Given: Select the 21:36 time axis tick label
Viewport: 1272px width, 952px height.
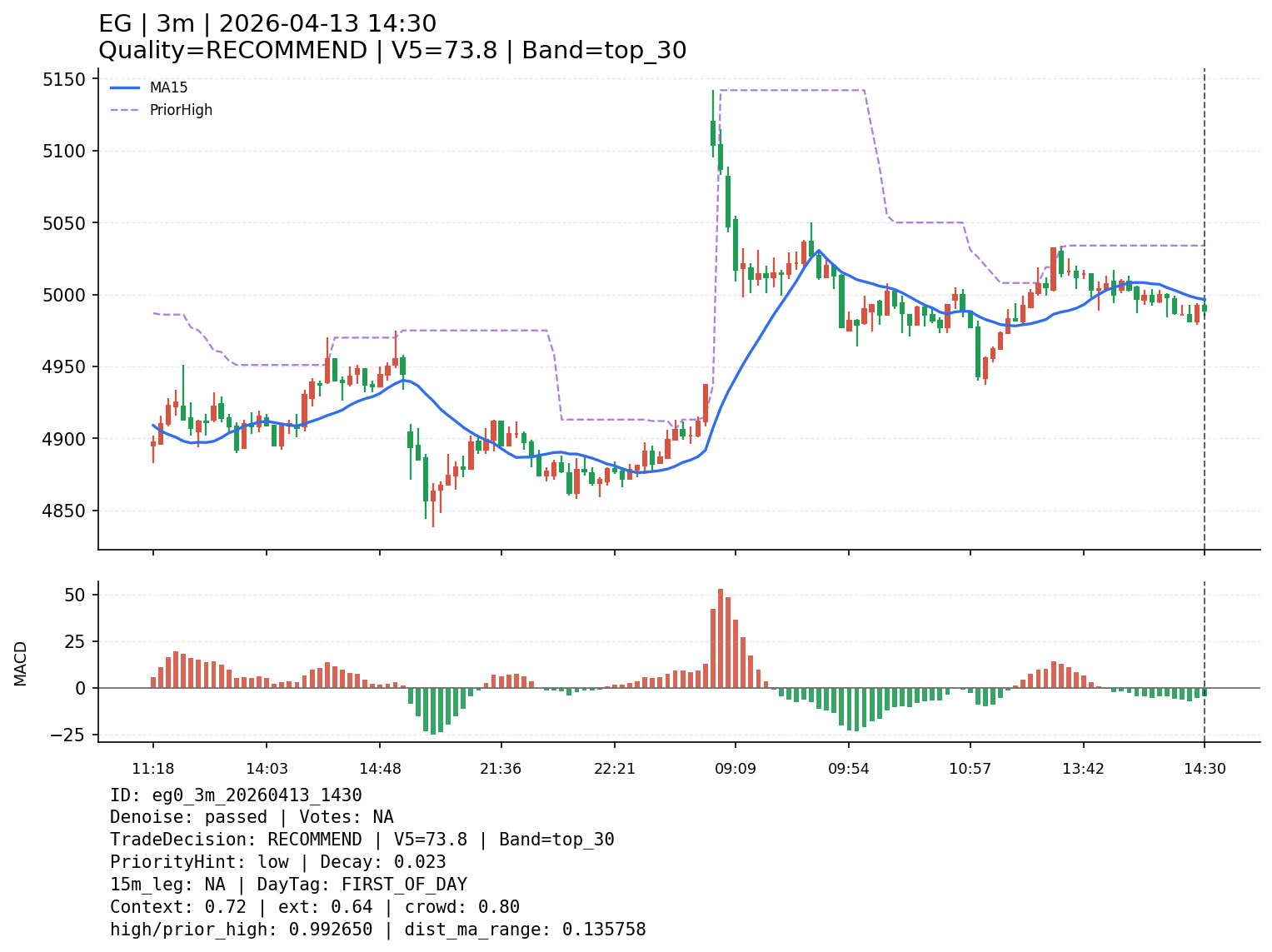Looking at the screenshot, I should coord(501,768).
